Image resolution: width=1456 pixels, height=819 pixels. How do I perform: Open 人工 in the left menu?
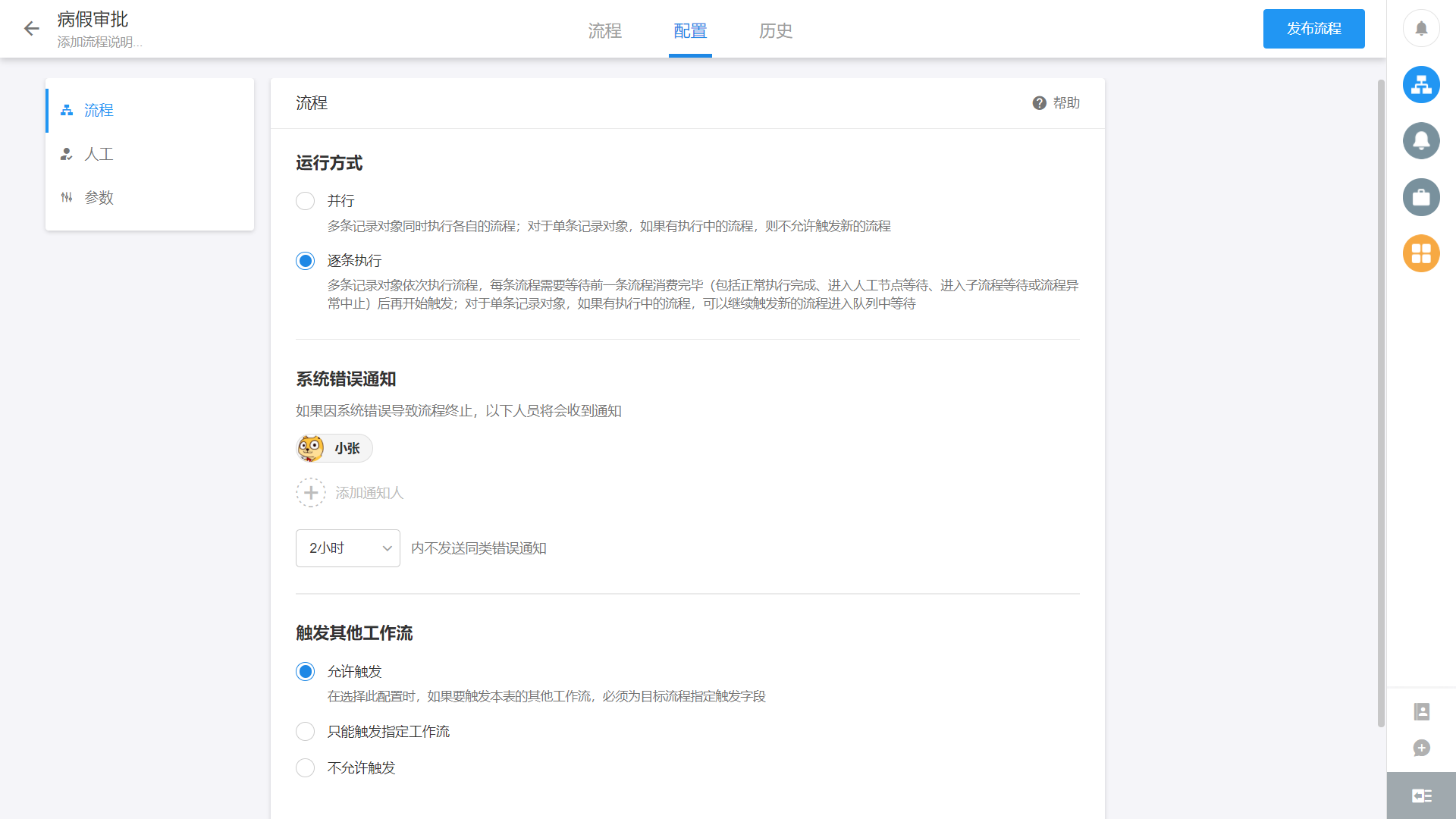pos(99,154)
